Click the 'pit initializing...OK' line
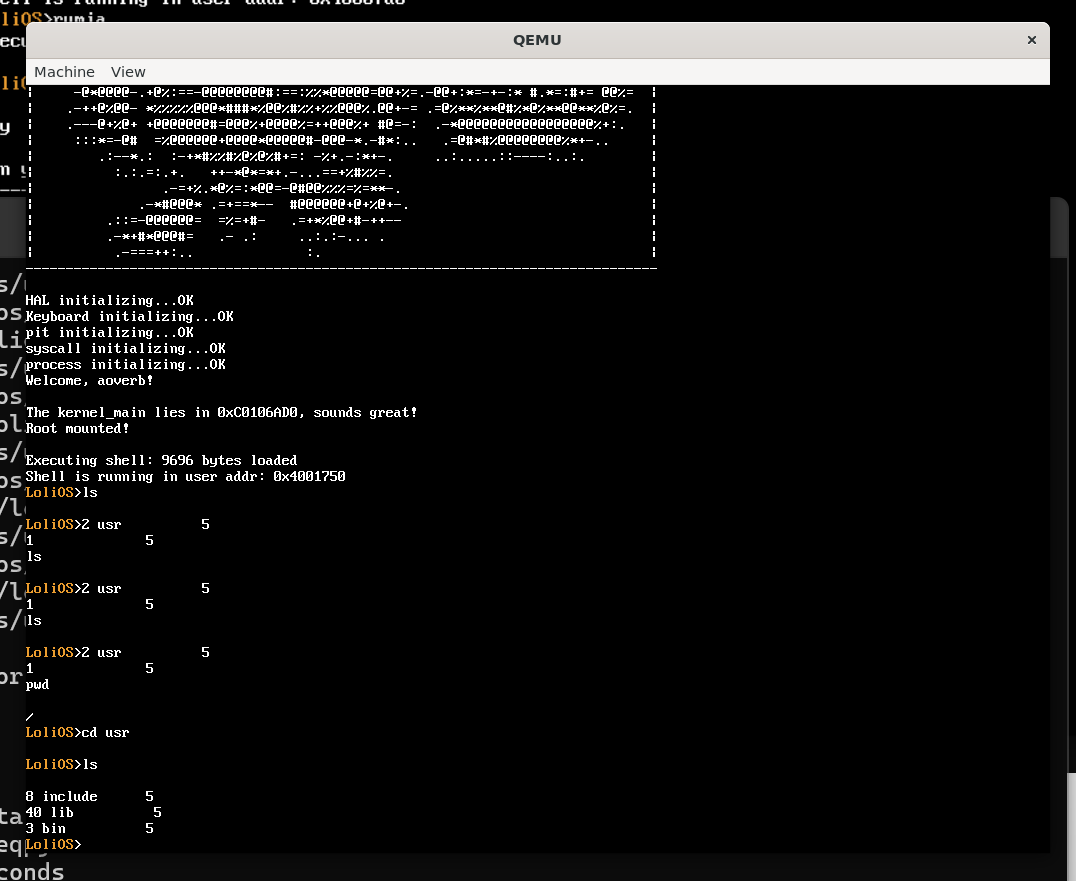 109,332
